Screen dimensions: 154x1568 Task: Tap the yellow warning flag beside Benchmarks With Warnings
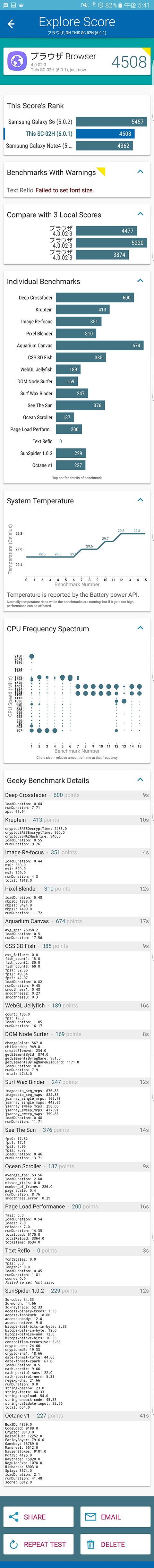[102, 172]
